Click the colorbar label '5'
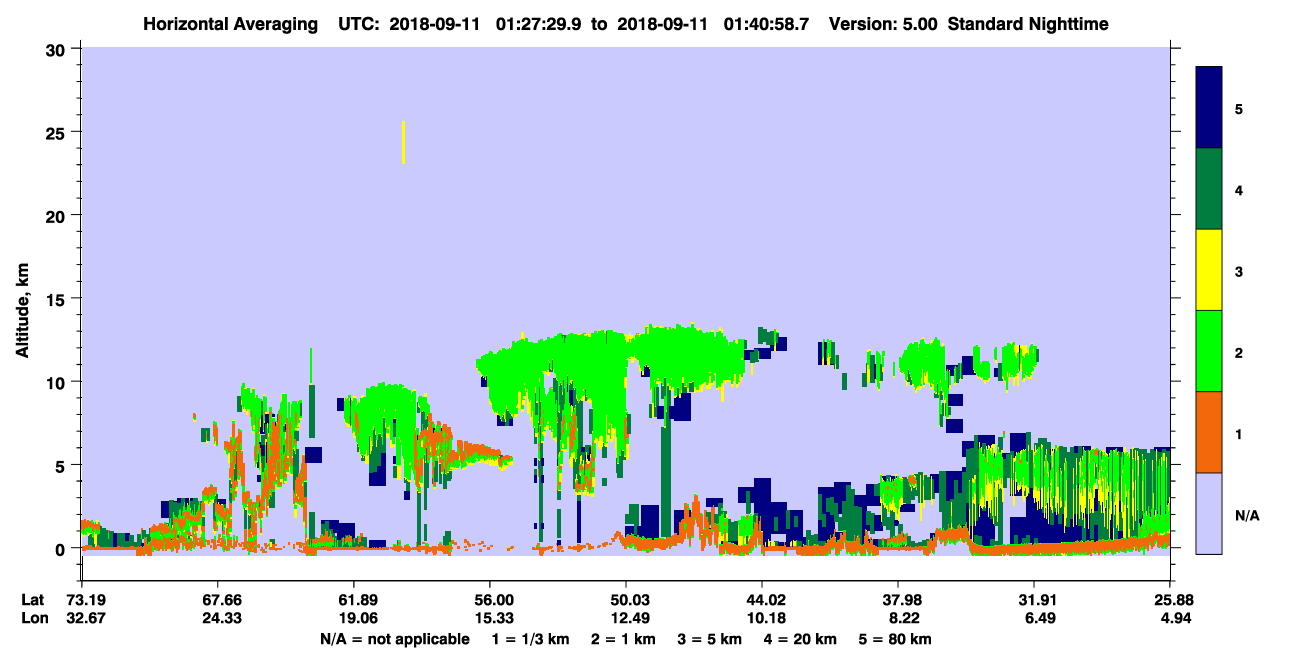 [1239, 108]
